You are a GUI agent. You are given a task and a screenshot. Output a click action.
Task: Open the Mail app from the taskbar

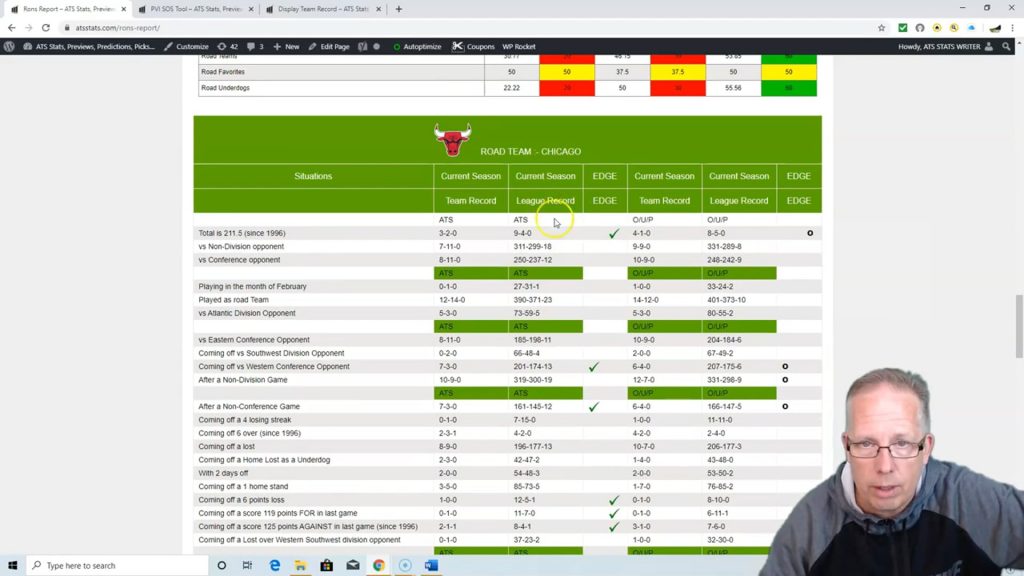353,565
